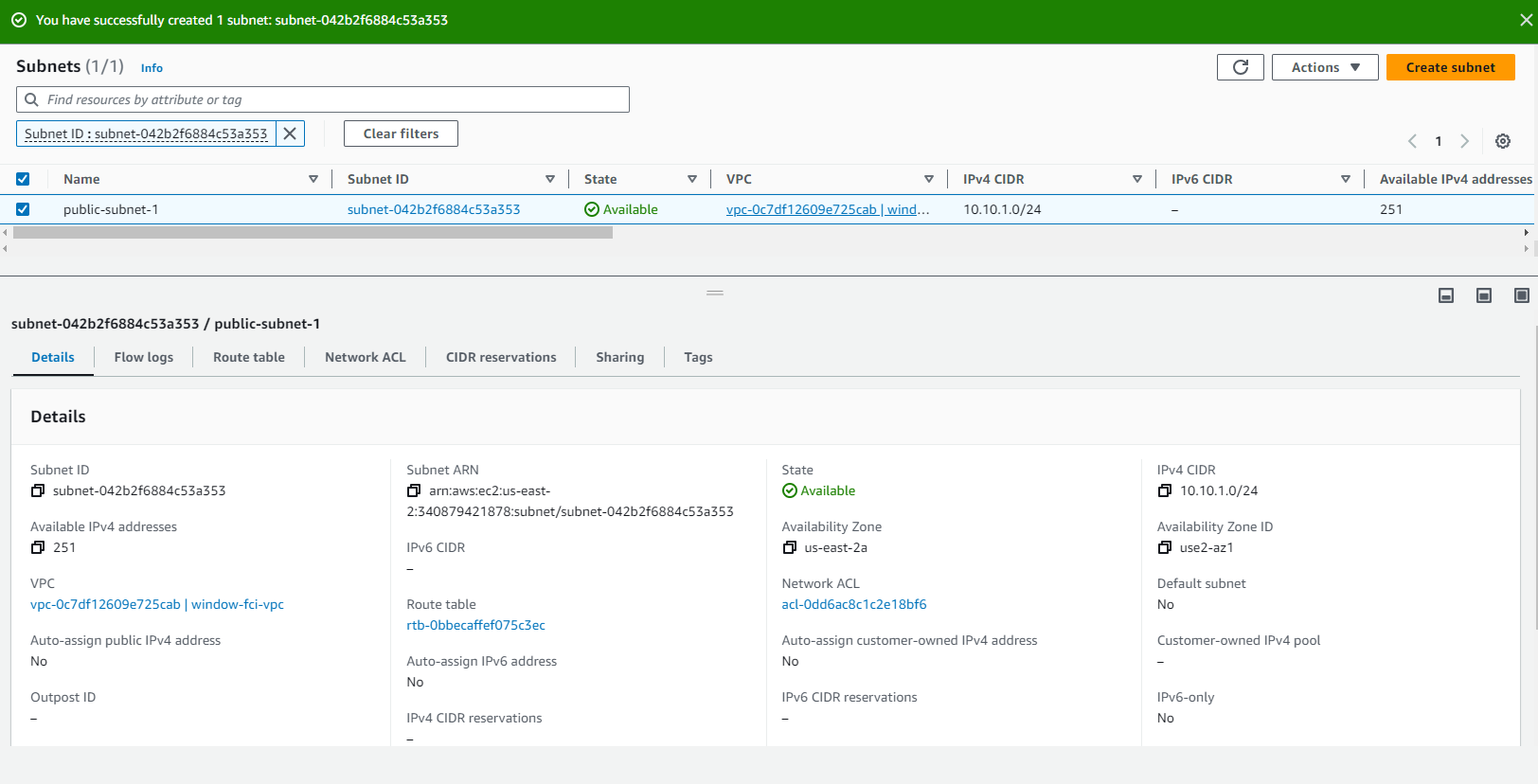Screen dimensions: 1538x784
Task: Set the split panel to the medium size
Action: point(1484,295)
